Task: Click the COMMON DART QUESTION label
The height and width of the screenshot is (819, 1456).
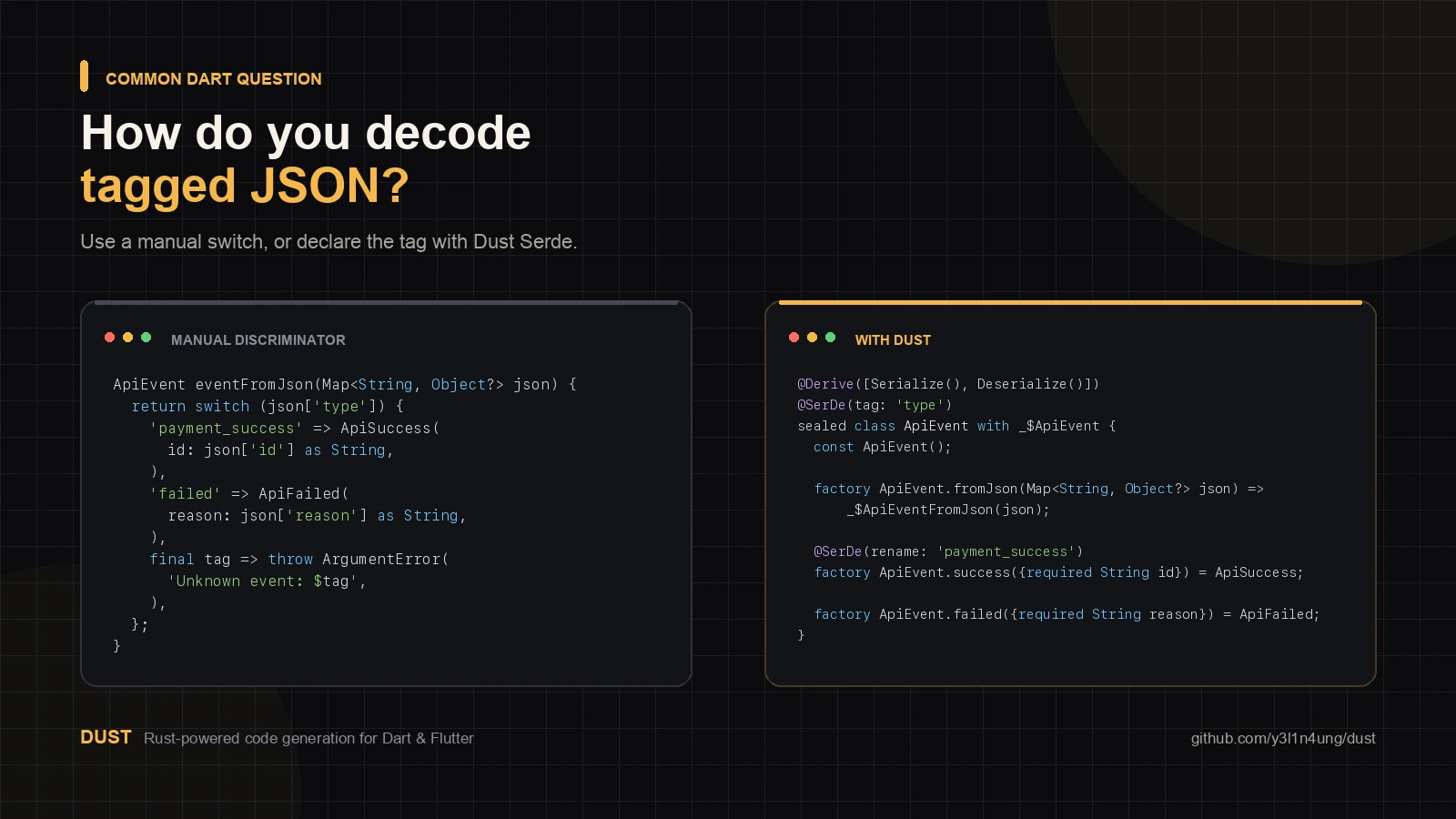Action: (x=214, y=79)
